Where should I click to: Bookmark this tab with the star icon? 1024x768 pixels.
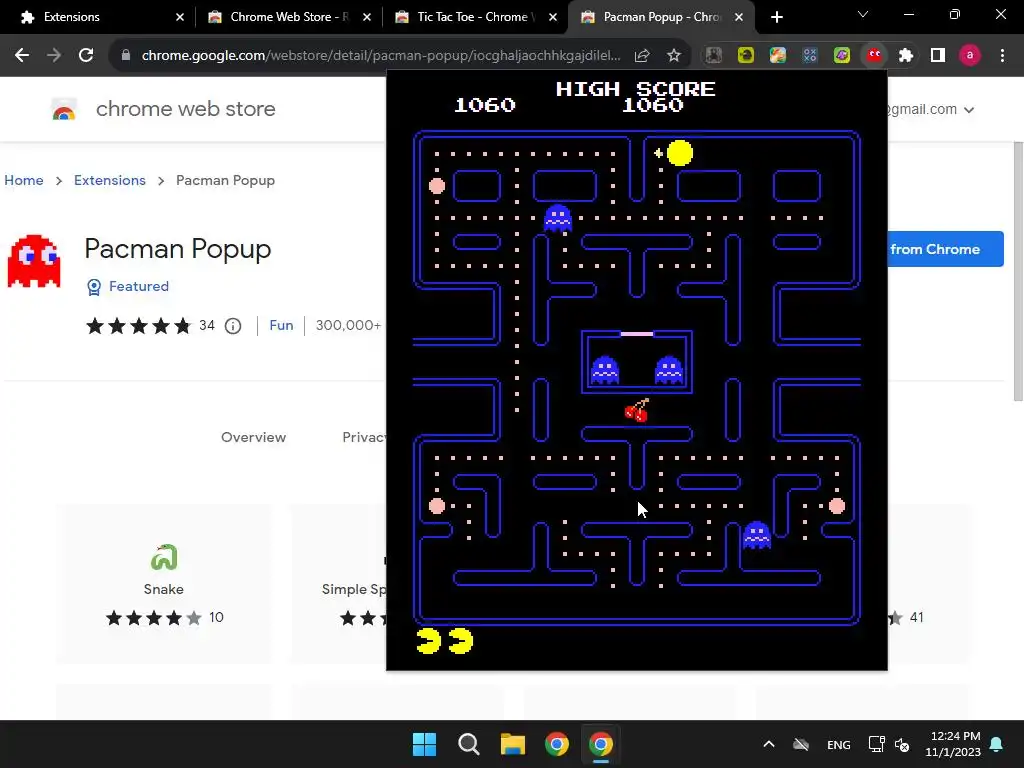click(674, 56)
